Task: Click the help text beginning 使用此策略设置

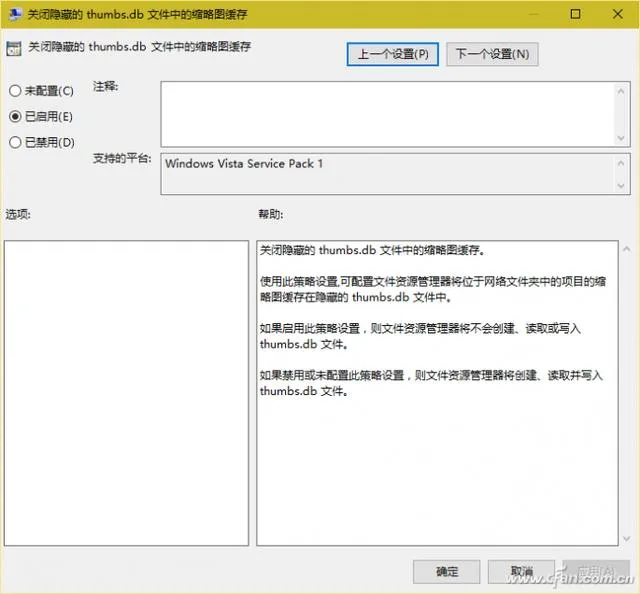Action: click(433, 289)
